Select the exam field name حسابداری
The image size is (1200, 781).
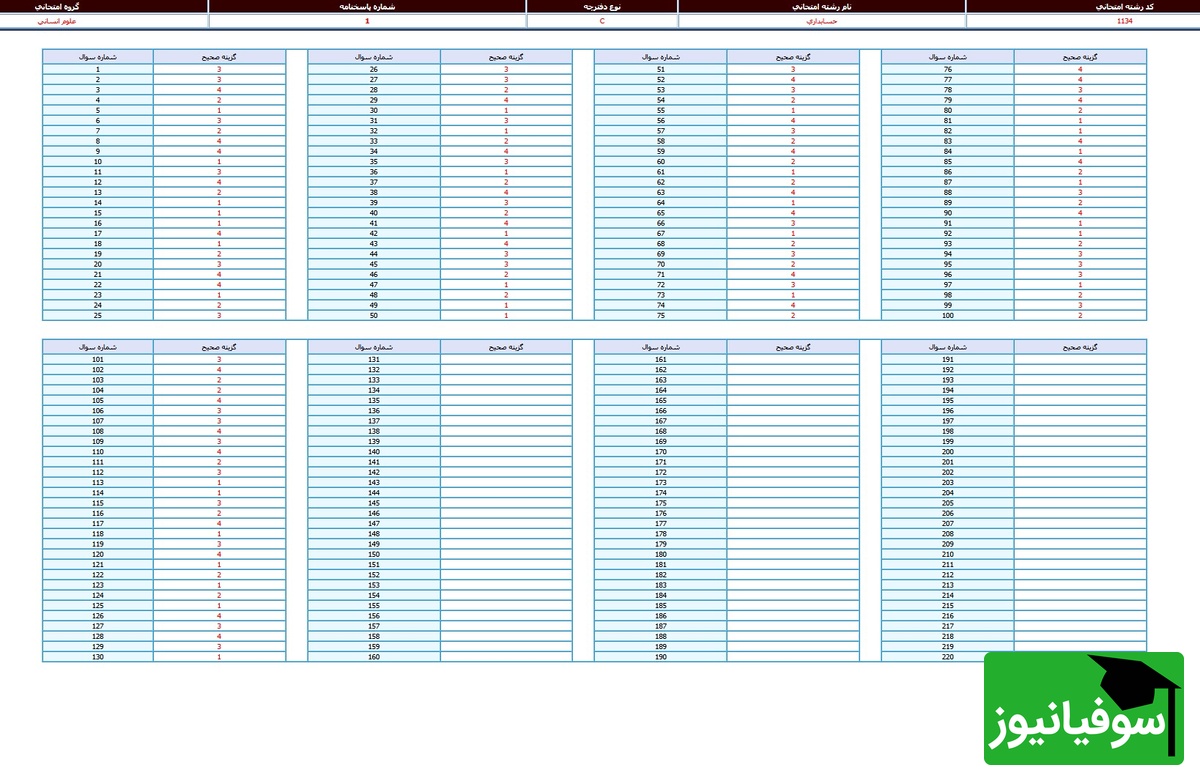click(x=821, y=21)
